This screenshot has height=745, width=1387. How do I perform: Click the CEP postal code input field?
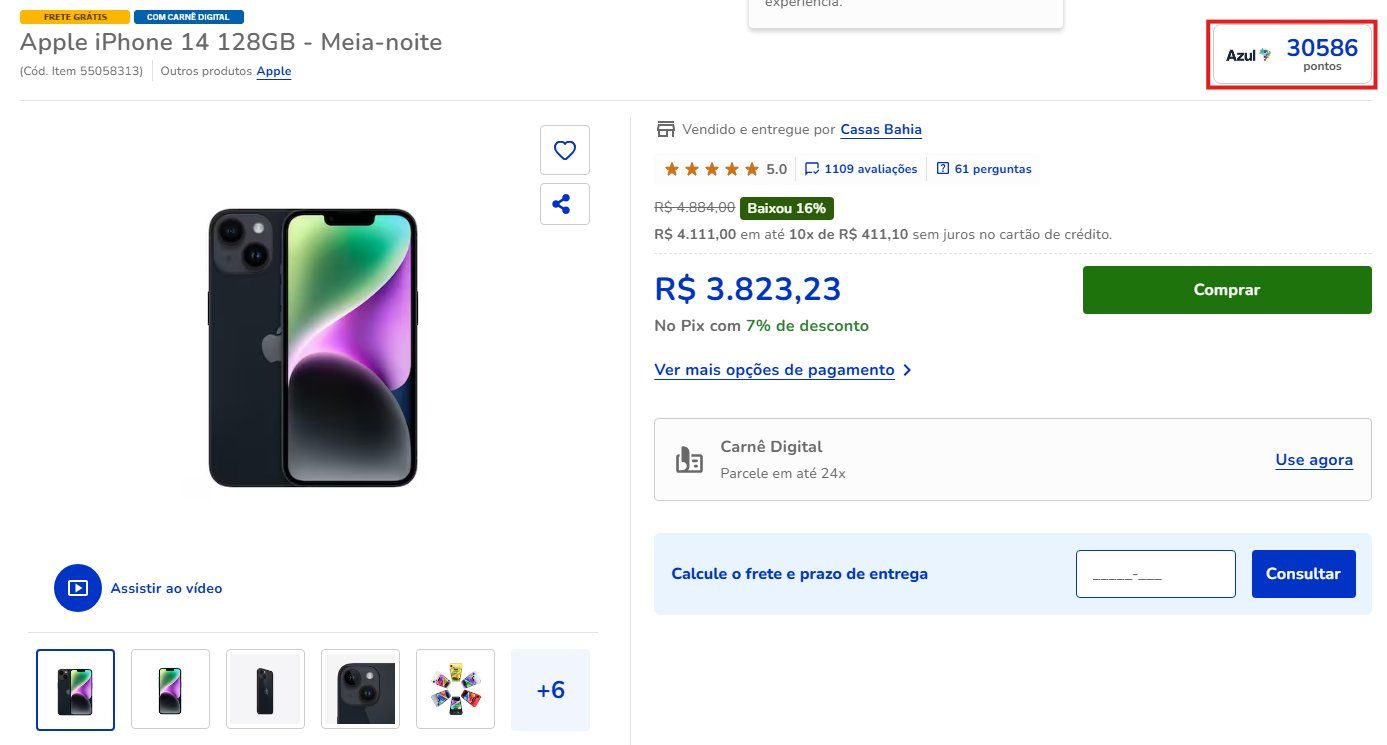(x=1155, y=574)
